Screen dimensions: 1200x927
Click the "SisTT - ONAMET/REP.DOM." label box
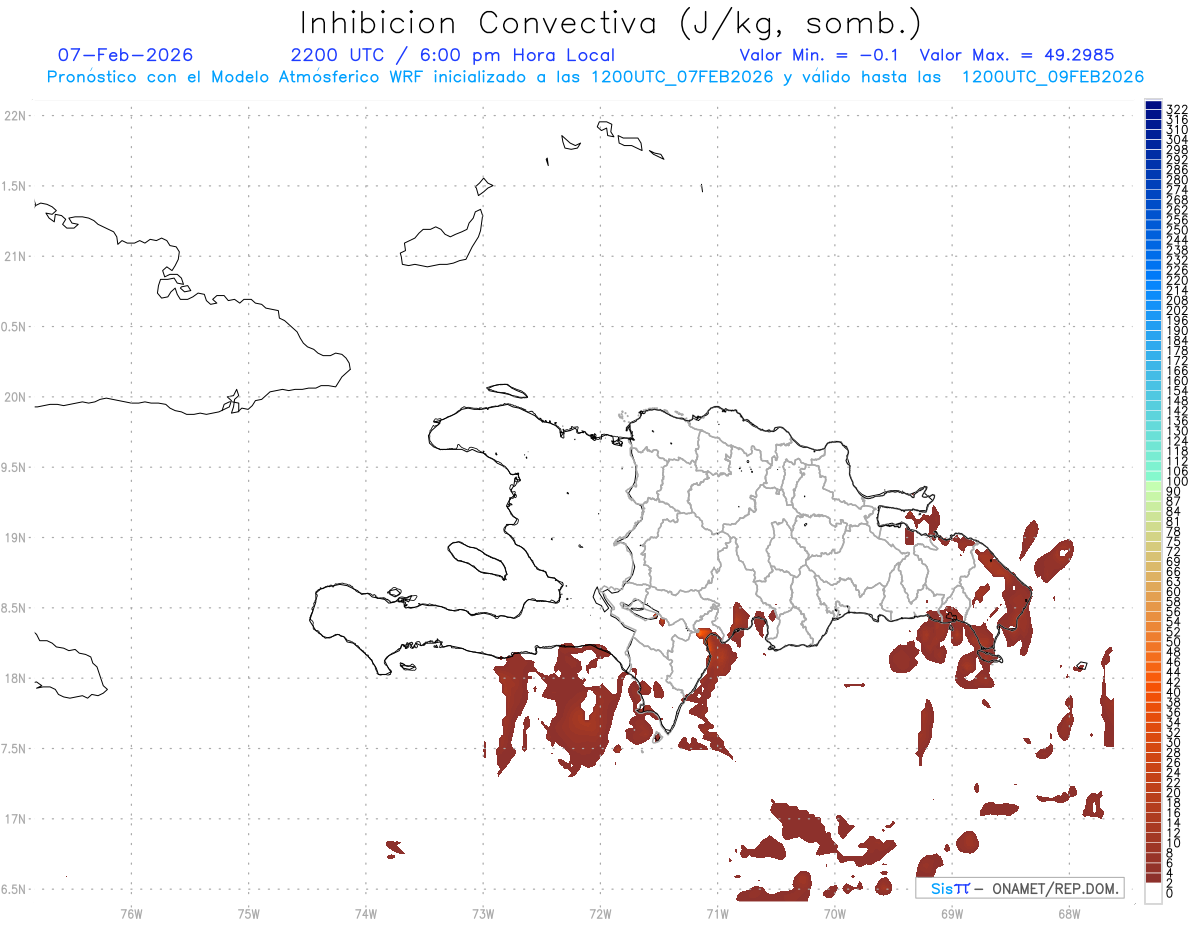coord(1019,888)
